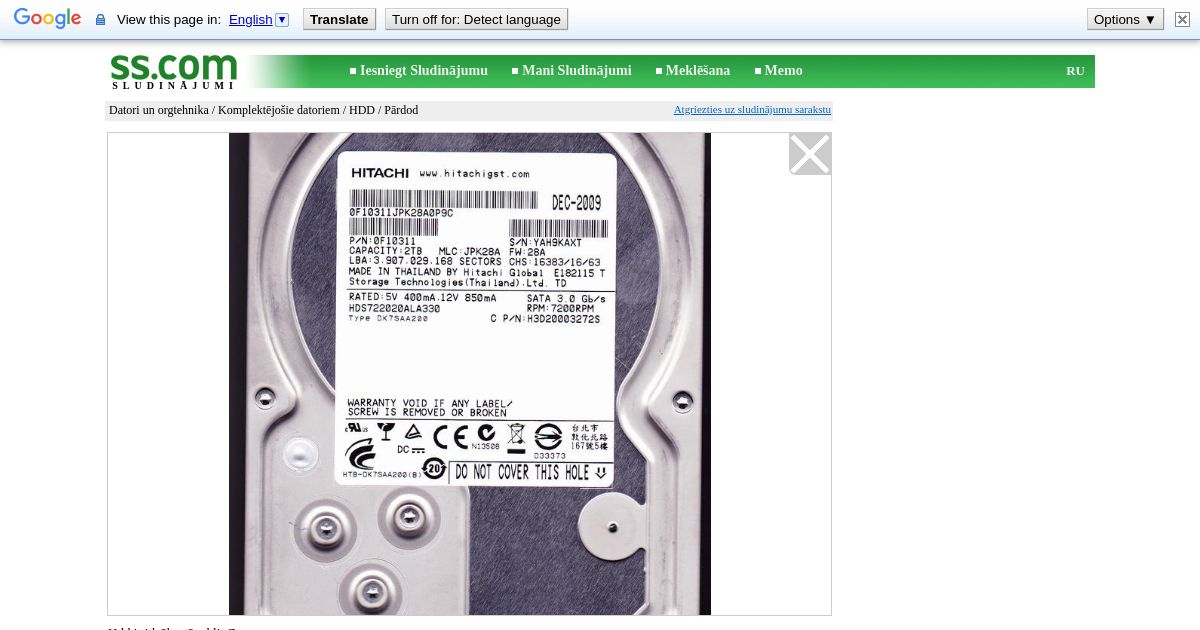The height and width of the screenshot is (630, 1200).
Task: Click Atgriezties uz sludinājumu sarakstu link
Action: [x=752, y=110]
